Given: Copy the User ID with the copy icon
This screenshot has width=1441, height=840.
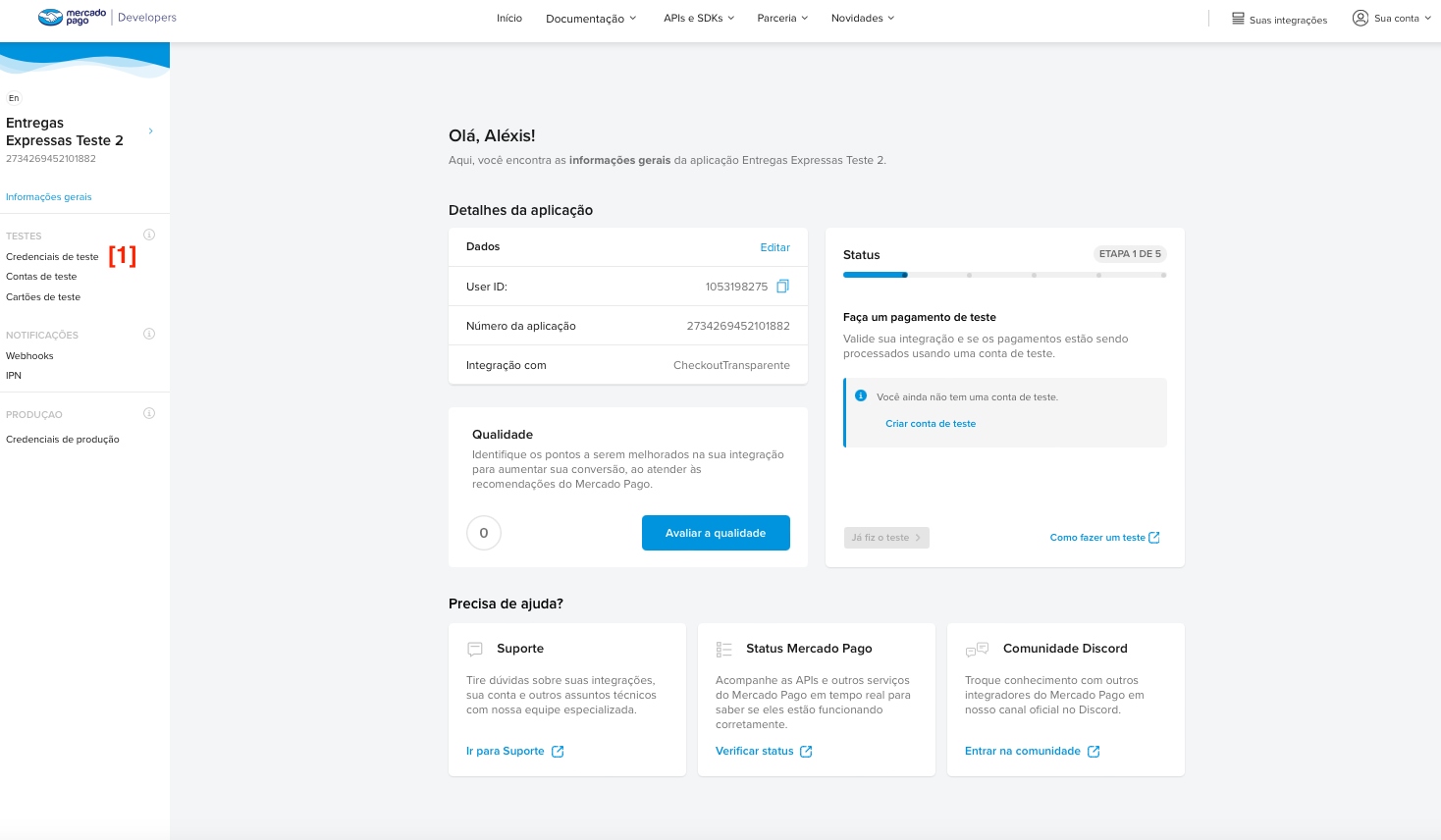Looking at the screenshot, I should pyautogui.click(x=782, y=287).
